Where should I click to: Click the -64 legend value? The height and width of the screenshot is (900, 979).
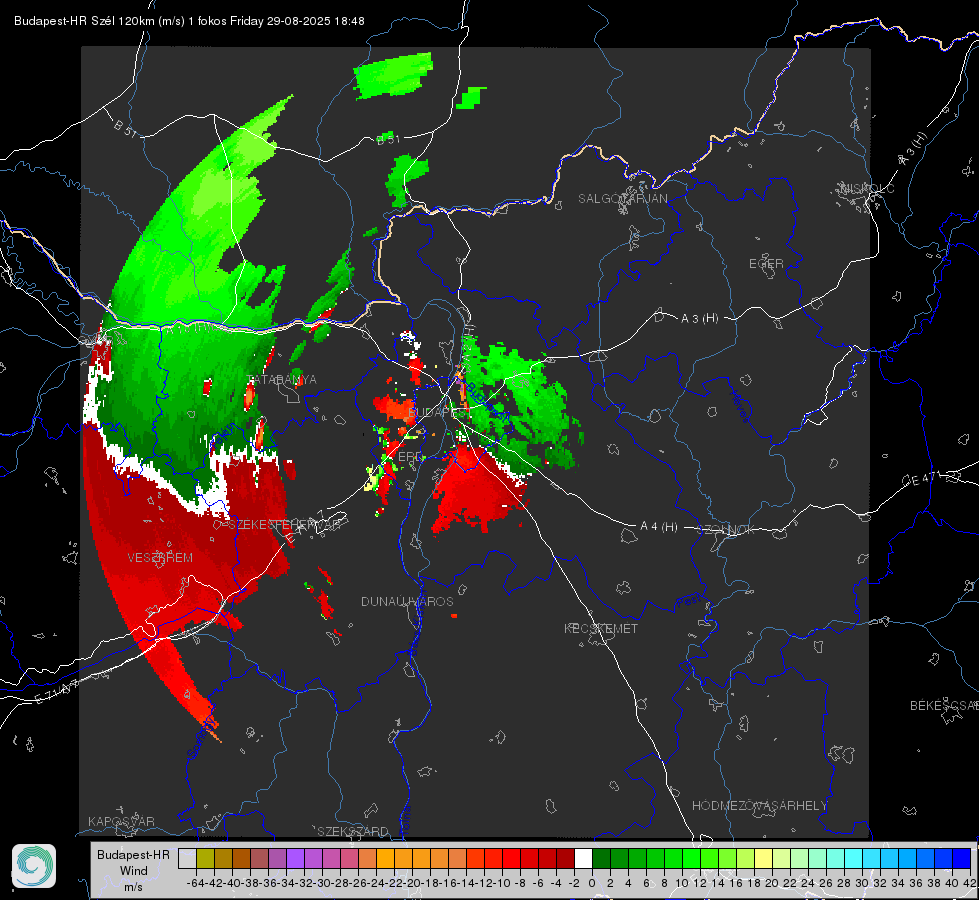click(x=196, y=883)
